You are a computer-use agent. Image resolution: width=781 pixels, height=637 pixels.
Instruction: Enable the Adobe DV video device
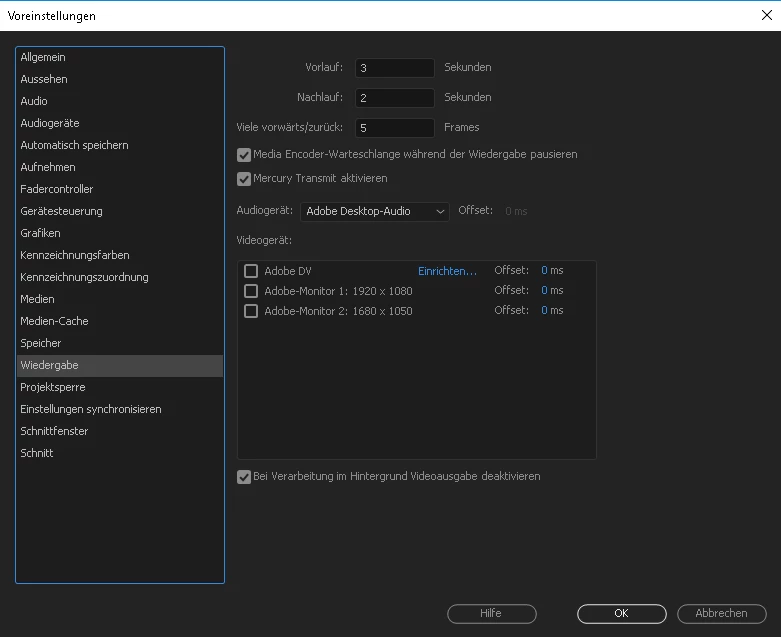coord(251,271)
